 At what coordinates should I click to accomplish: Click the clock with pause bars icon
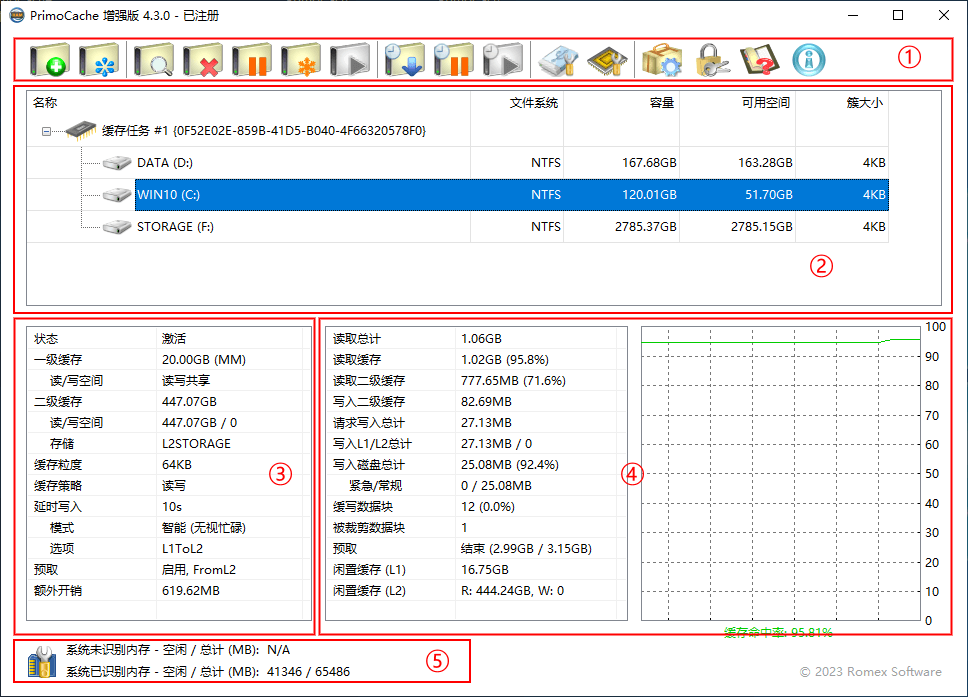pos(454,60)
